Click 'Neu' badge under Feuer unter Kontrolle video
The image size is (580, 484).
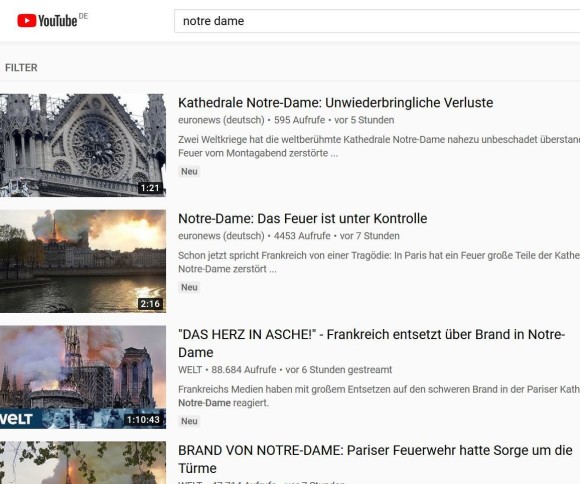[189, 287]
